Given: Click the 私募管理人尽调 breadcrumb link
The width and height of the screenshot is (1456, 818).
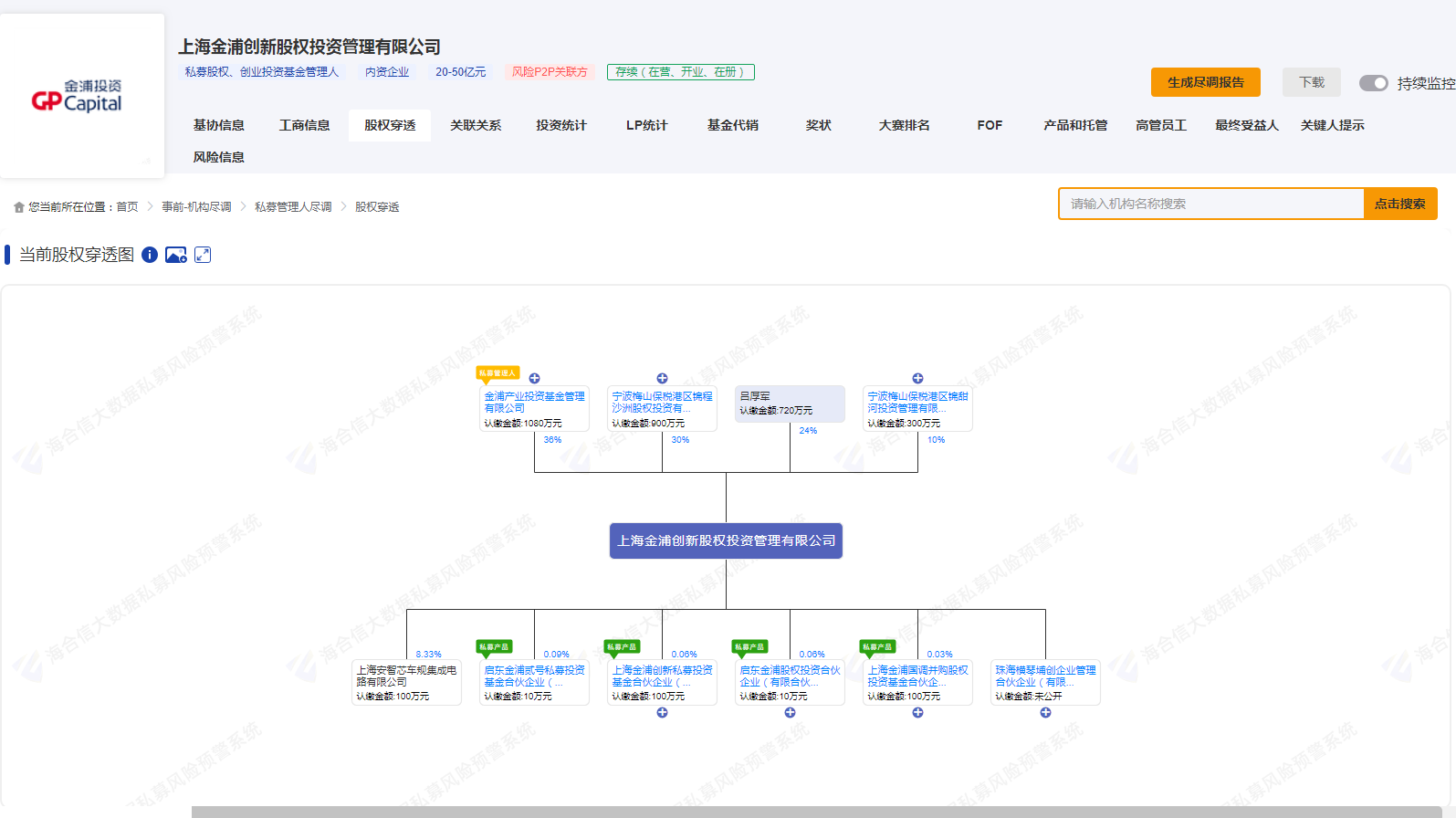Looking at the screenshot, I should [293, 207].
